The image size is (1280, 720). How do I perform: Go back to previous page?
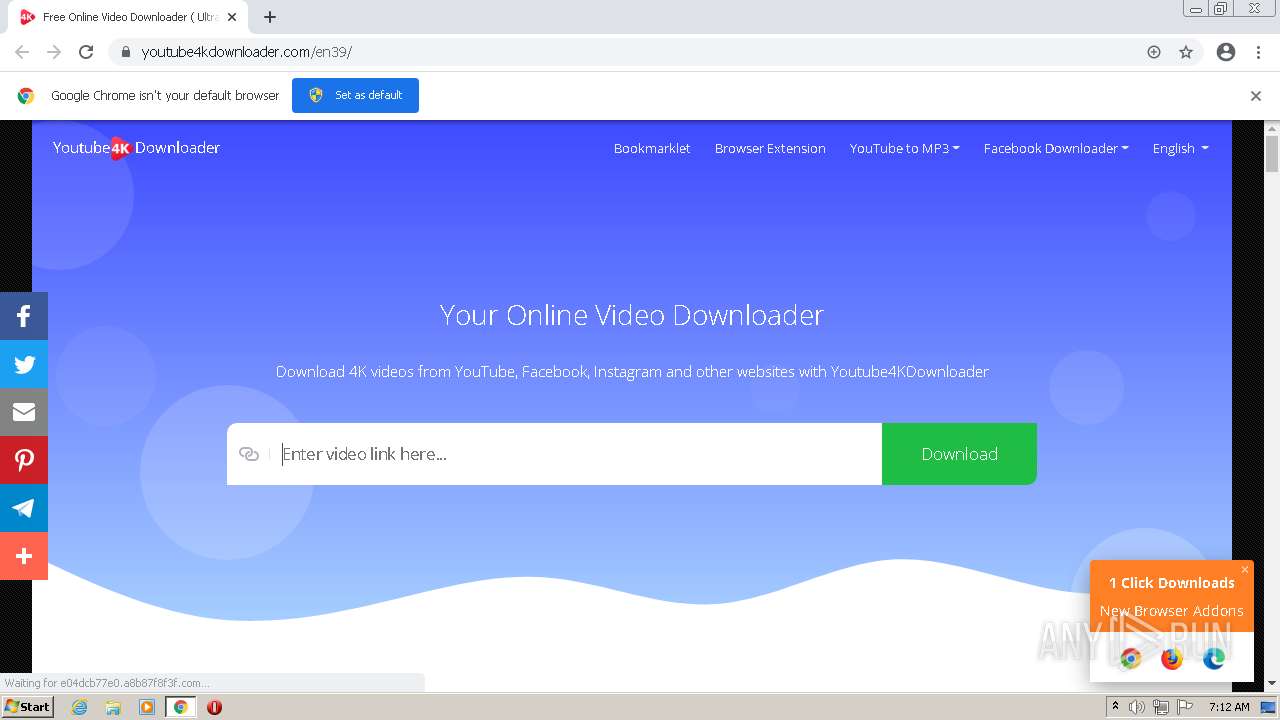pyautogui.click(x=22, y=52)
